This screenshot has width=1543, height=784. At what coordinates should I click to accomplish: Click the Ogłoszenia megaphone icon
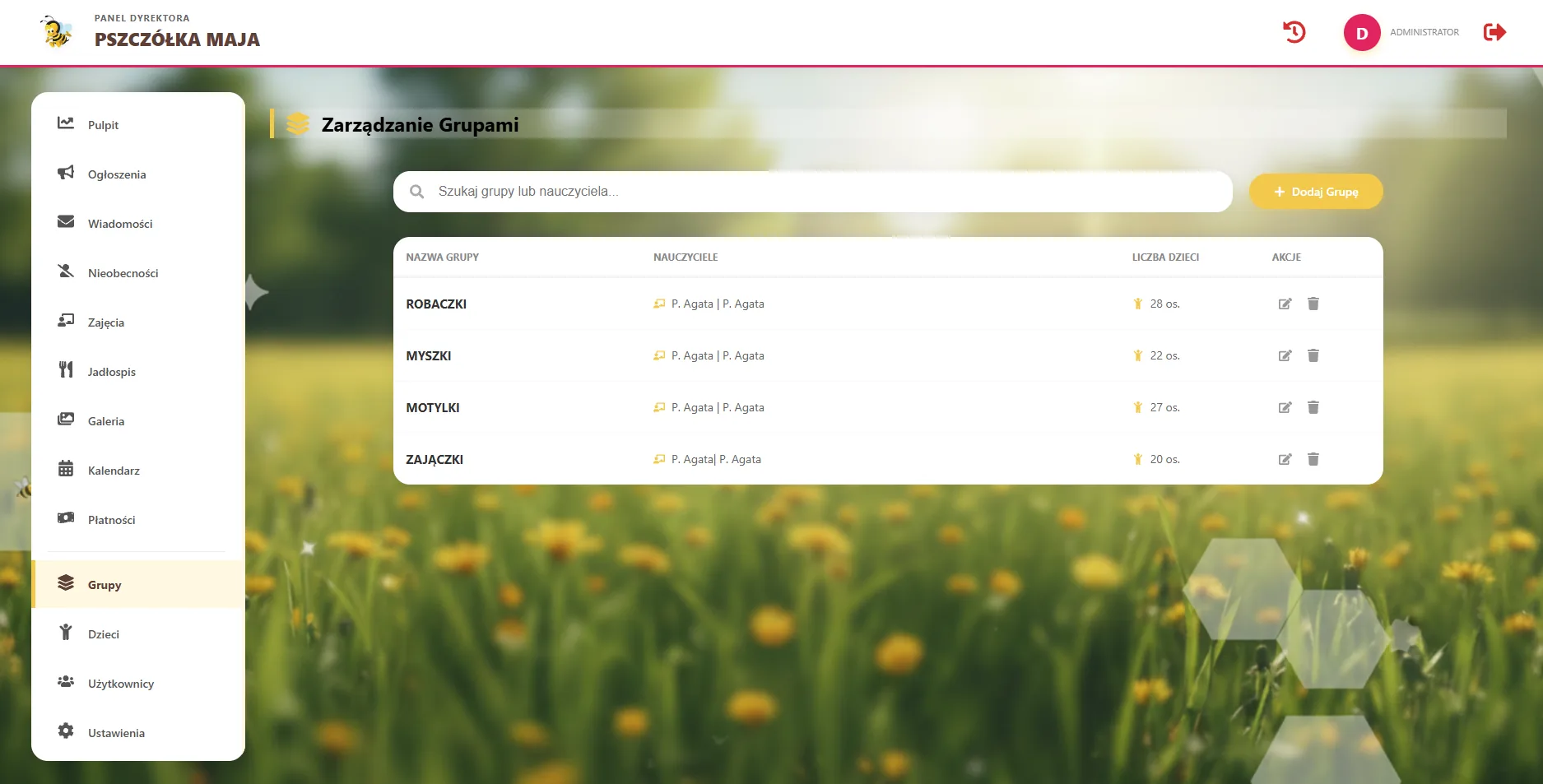66,173
